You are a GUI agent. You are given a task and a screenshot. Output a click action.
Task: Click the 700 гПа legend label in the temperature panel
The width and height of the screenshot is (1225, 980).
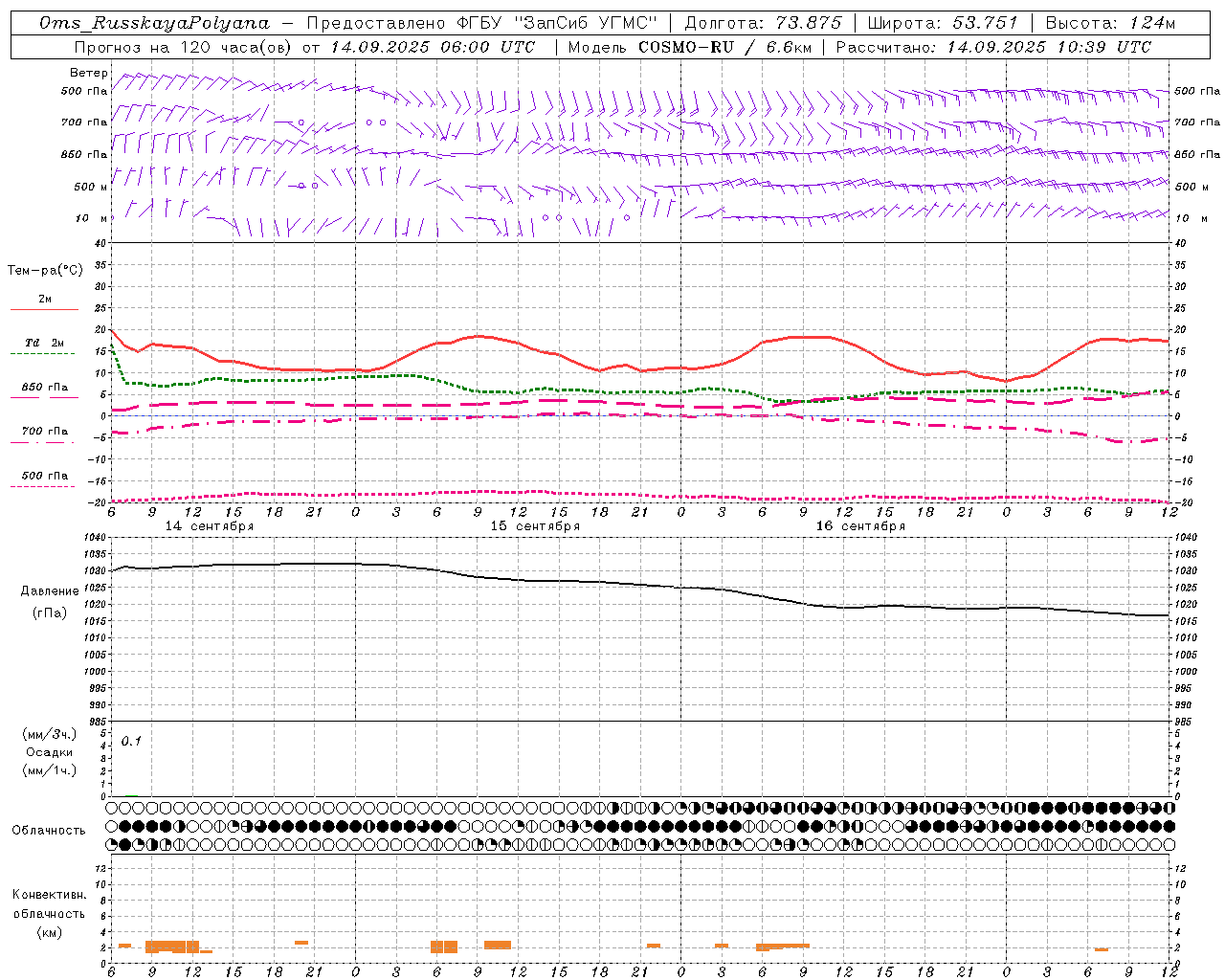coord(45,432)
